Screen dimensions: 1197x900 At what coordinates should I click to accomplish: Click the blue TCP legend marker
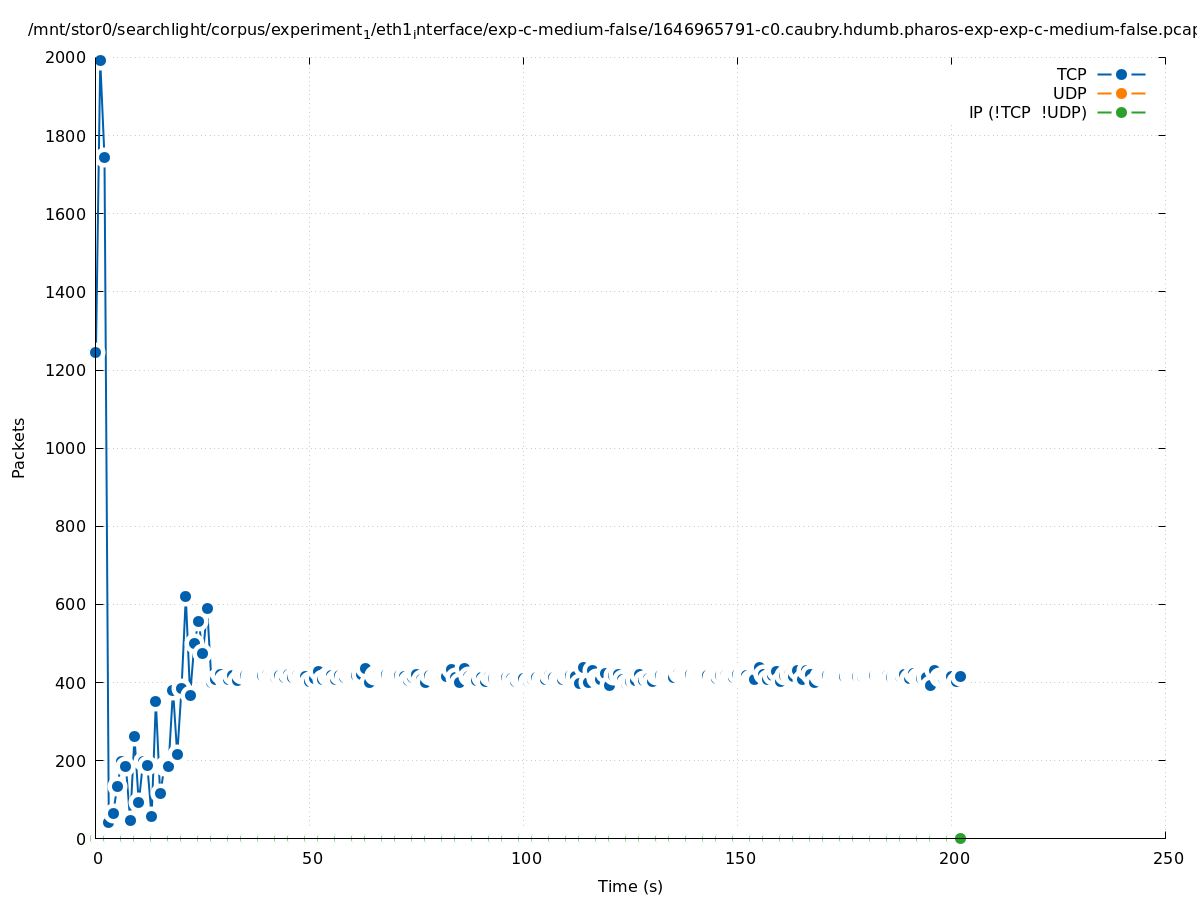point(1121,74)
